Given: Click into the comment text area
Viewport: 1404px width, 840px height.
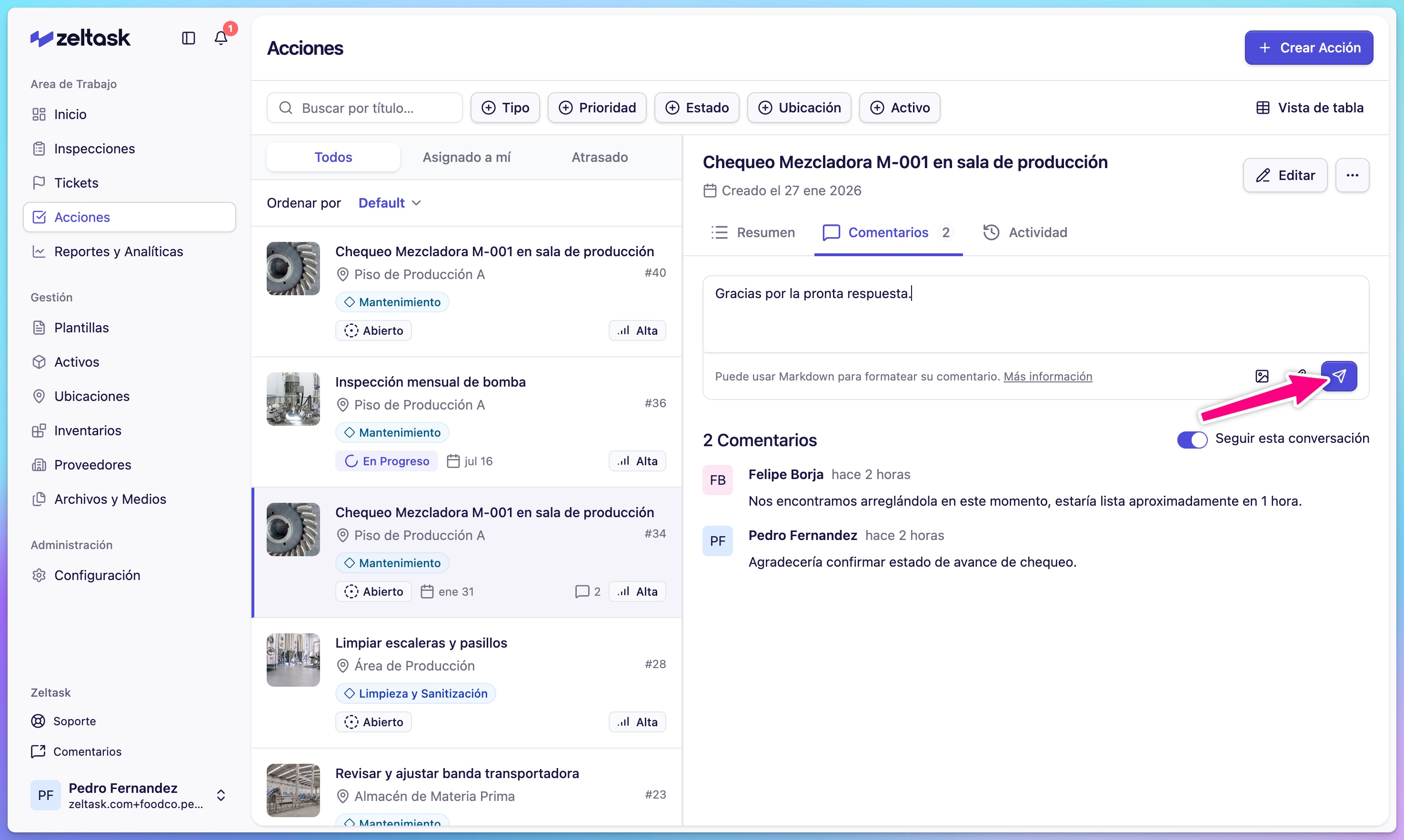Looking at the screenshot, I should (1035, 314).
